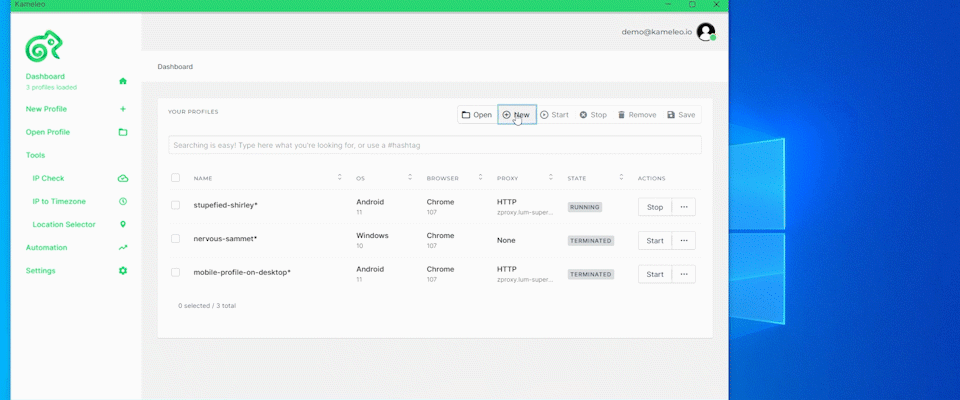Click the nervous-sammet profile name
Image resolution: width=960 pixels, height=400 pixels.
pyautogui.click(x=225, y=239)
